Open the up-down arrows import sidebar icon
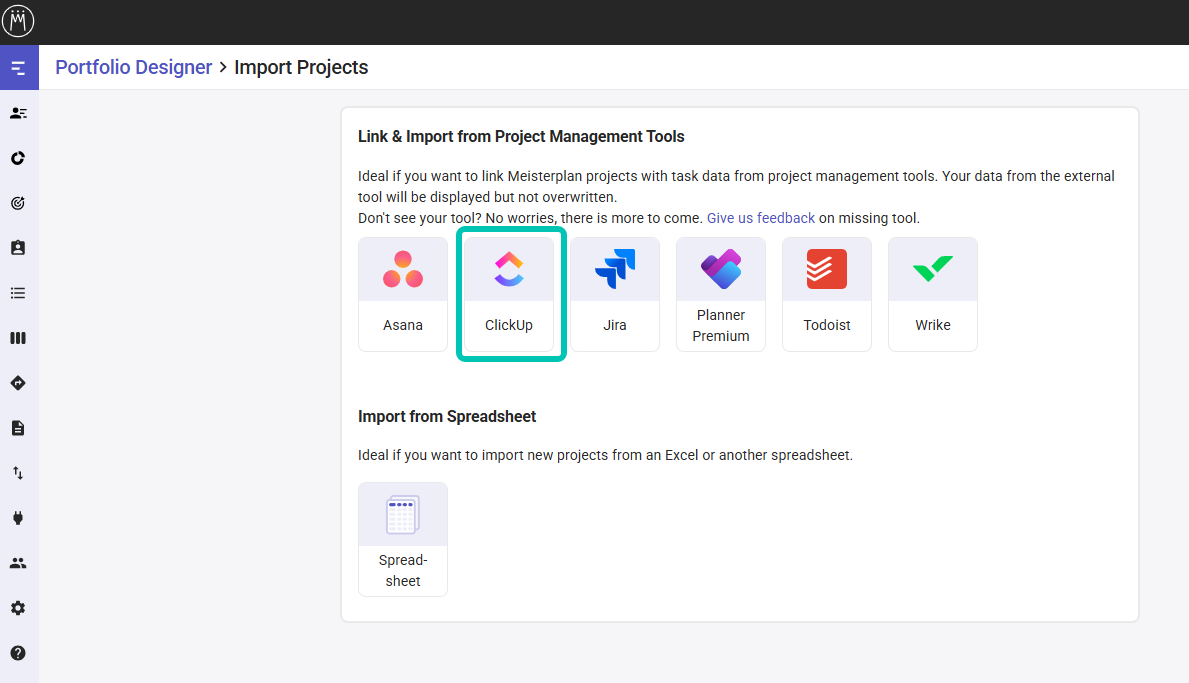The width and height of the screenshot is (1189, 683). tap(18, 473)
